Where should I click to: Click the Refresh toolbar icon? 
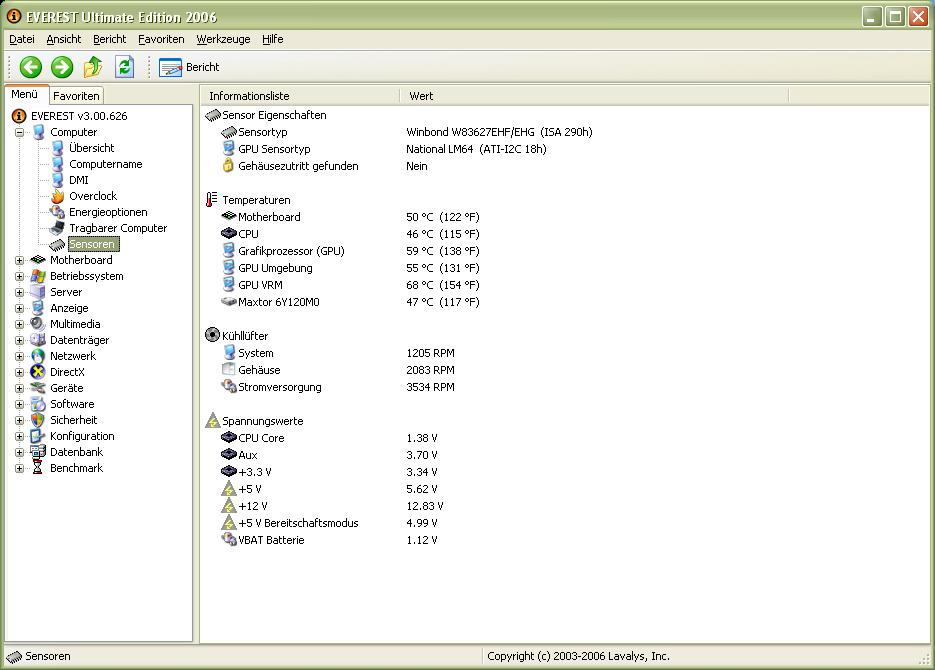124,67
